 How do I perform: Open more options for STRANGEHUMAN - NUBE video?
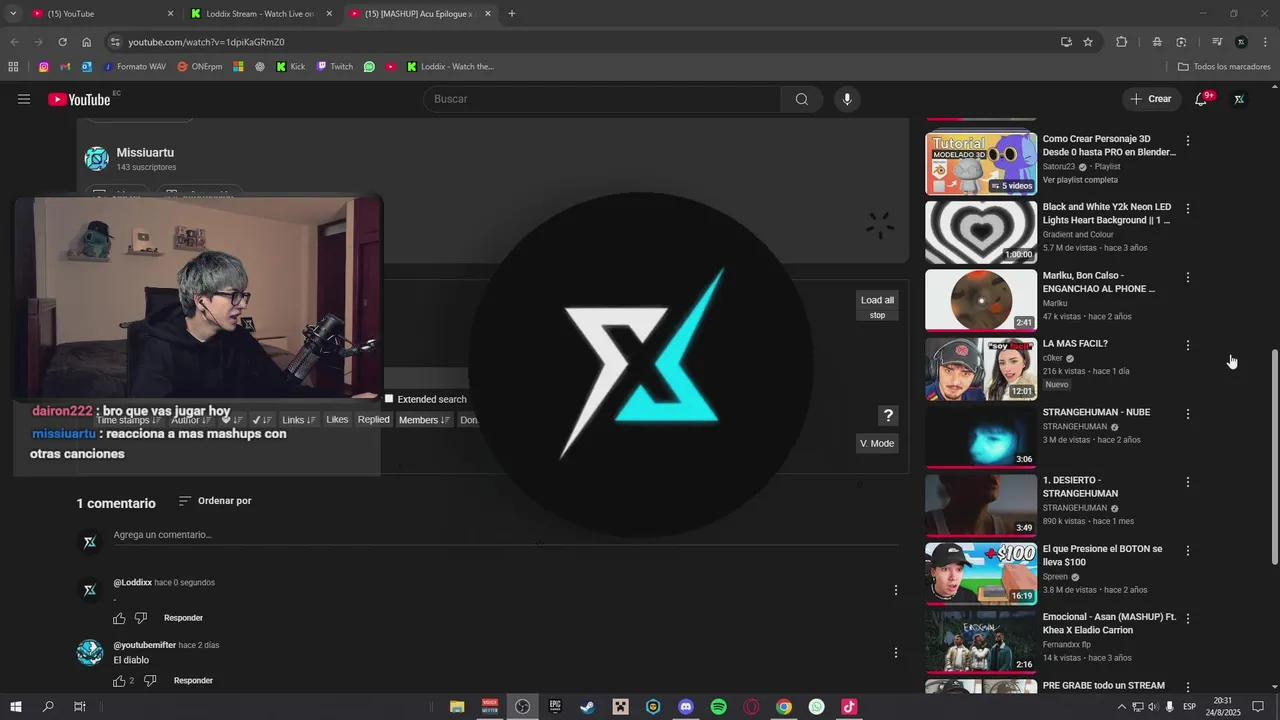pyautogui.click(x=1188, y=414)
